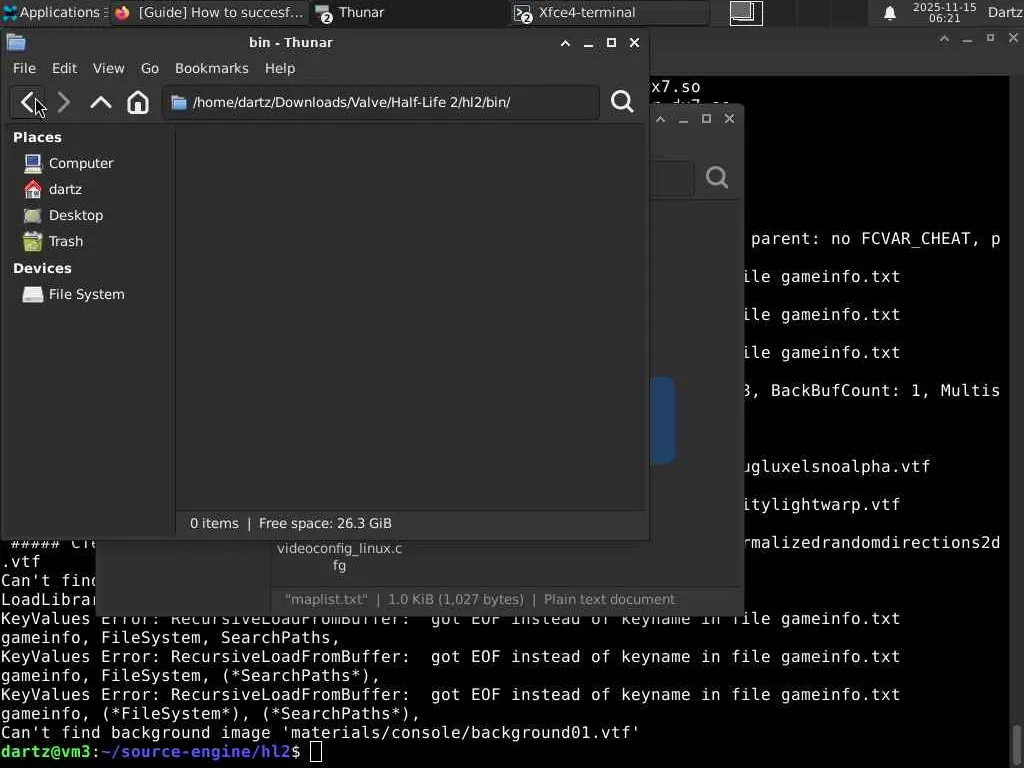This screenshot has width=1024, height=768.
Task: Go back with the Thunar back arrow
Action: click(27, 103)
